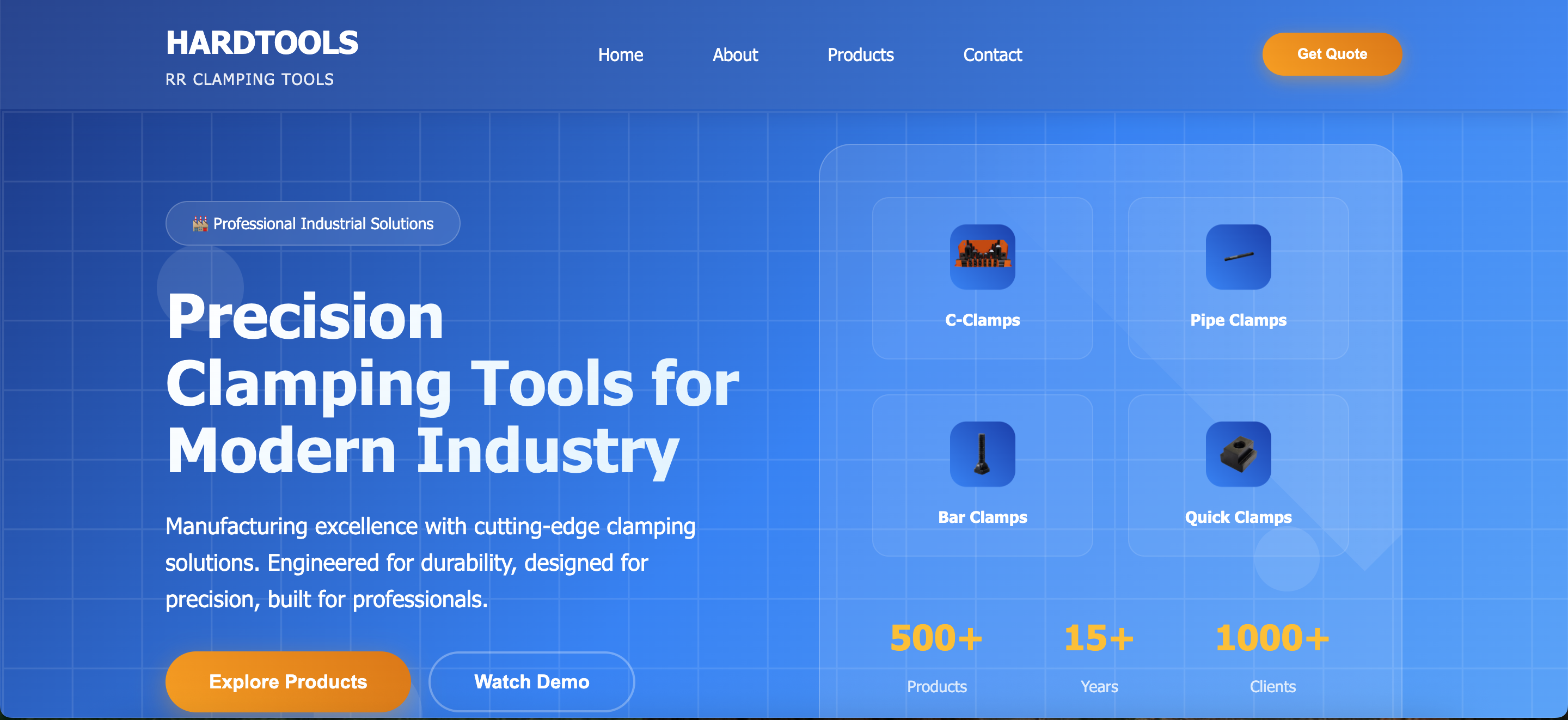Screen dimensions: 1568x720
Task: Click the factory emoji in the badge
Action: [200, 223]
